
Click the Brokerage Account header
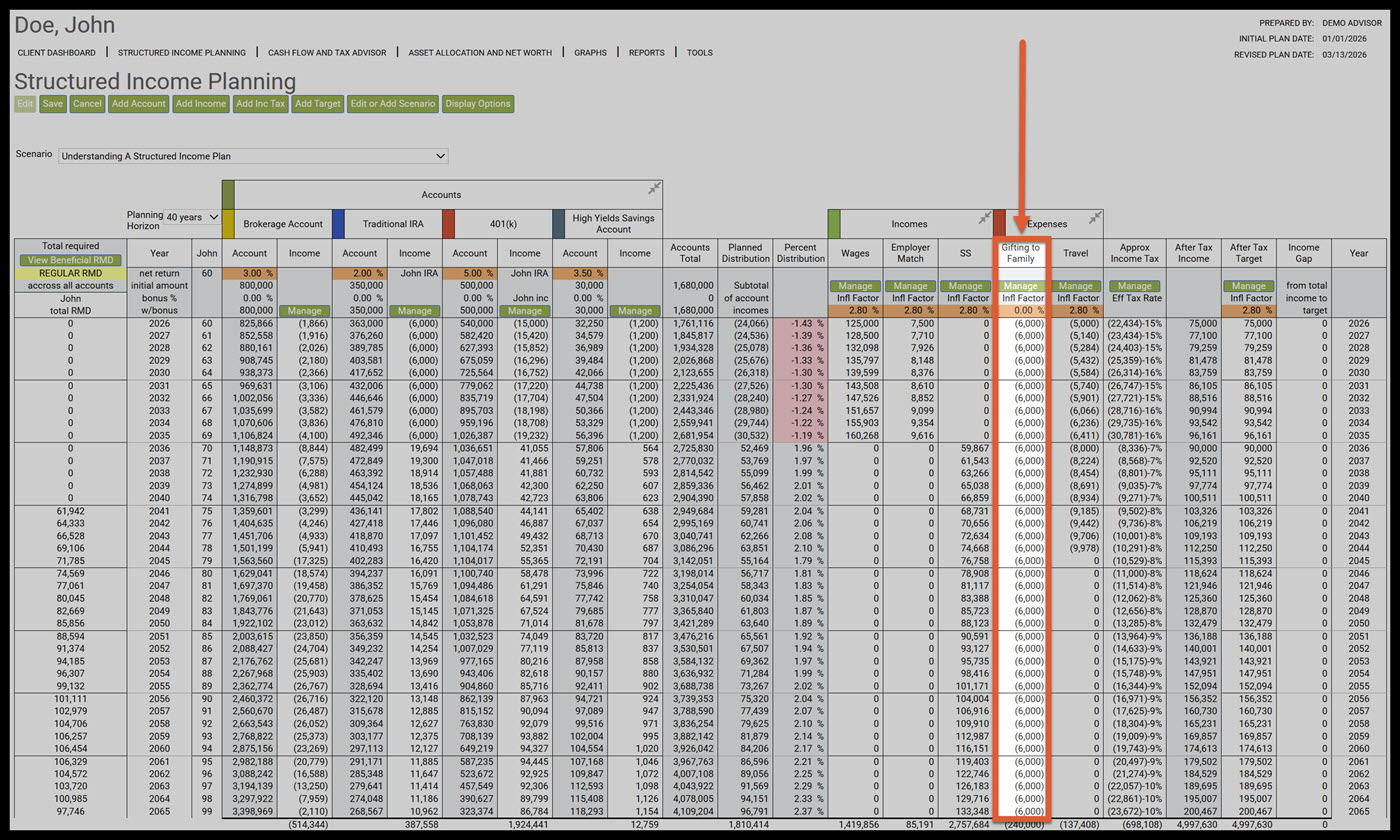pyautogui.click(x=283, y=224)
